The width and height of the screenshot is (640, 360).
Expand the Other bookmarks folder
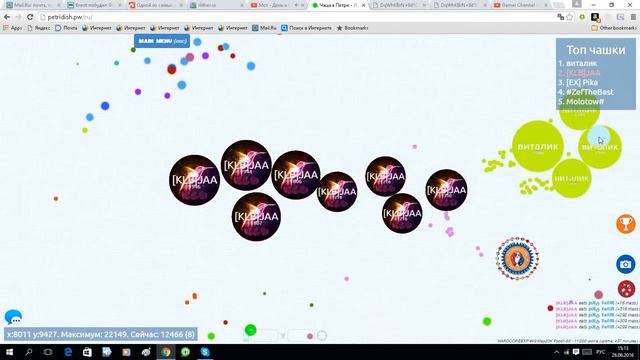point(614,28)
